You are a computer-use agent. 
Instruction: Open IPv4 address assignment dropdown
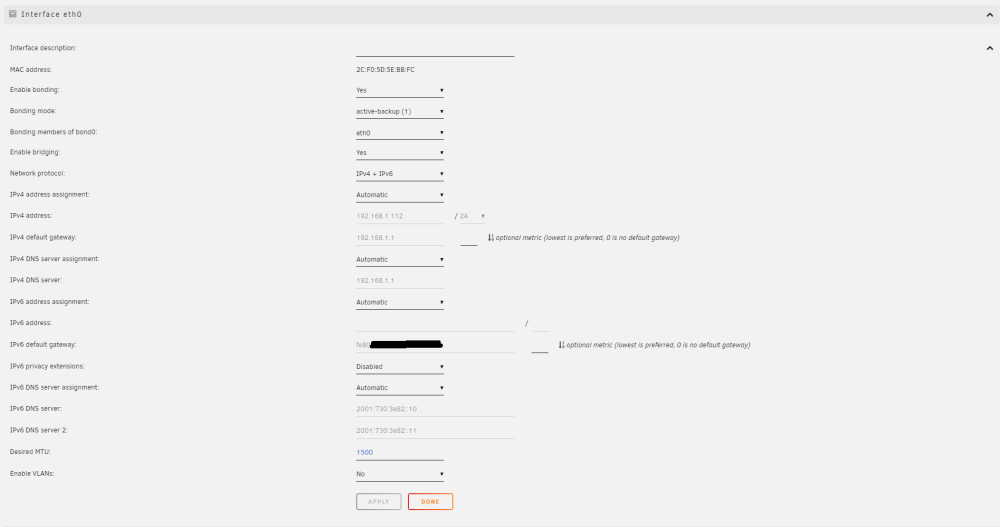pyautogui.click(x=400, y=195)
